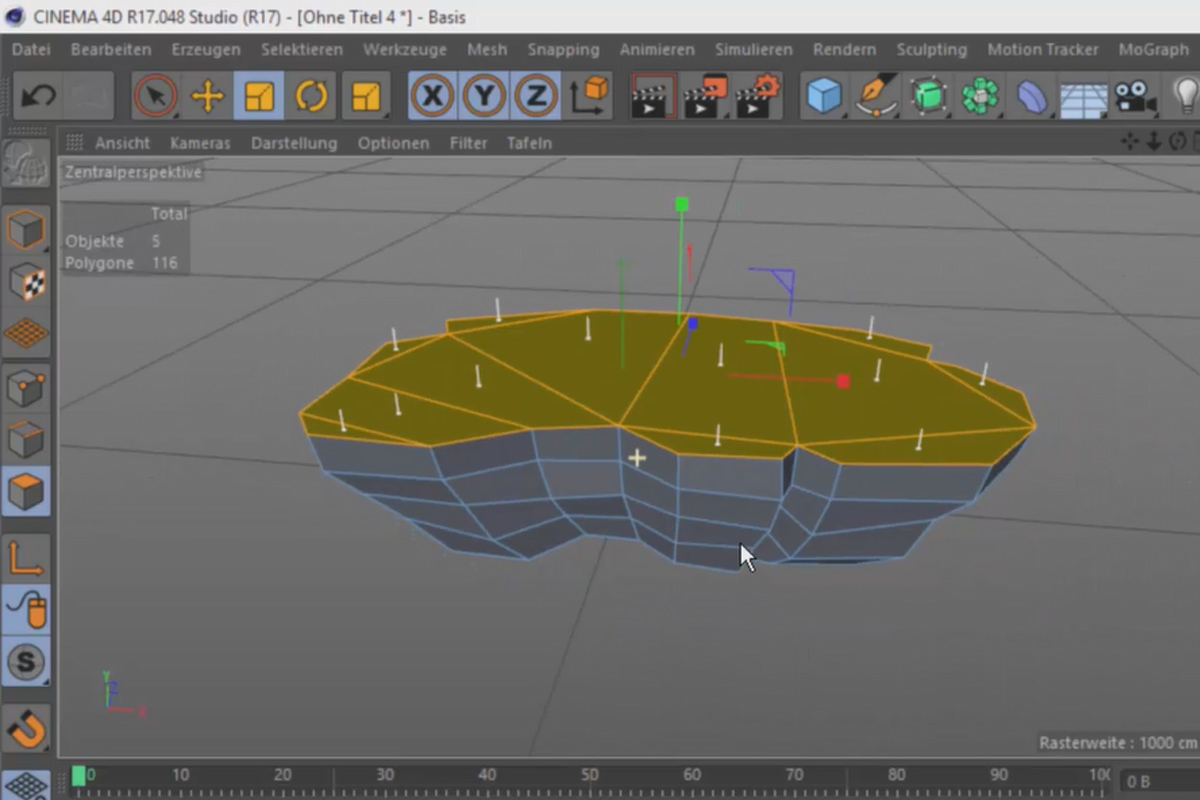The image size is (1200, 800).
Task: Switch to Edges mode
Action: click(x=27, y=440)
